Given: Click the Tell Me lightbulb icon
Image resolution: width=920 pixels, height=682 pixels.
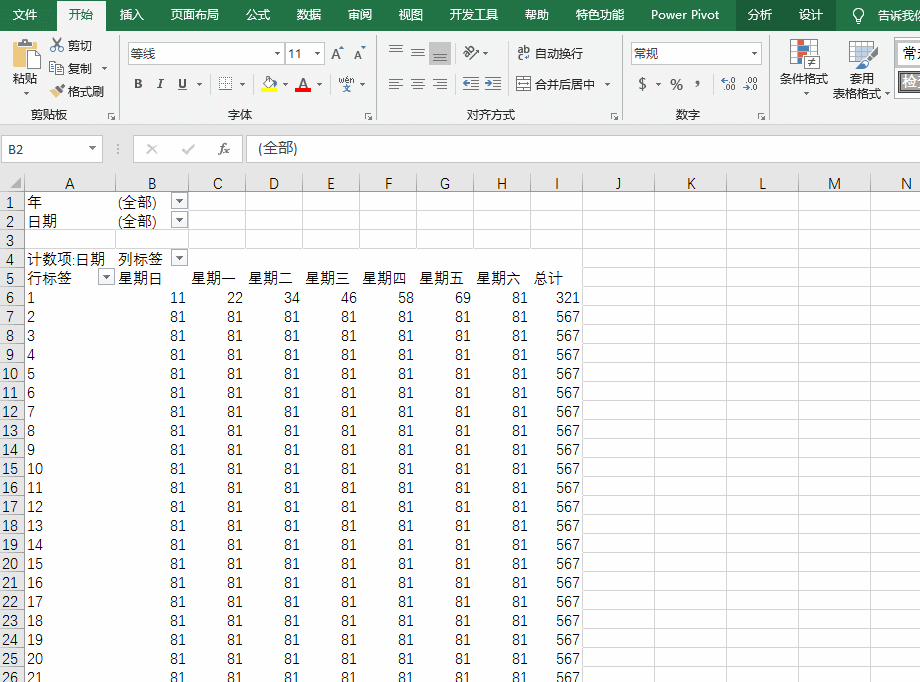Looking at the screenshot, I should pyautogui.click(x=858, y=15).
